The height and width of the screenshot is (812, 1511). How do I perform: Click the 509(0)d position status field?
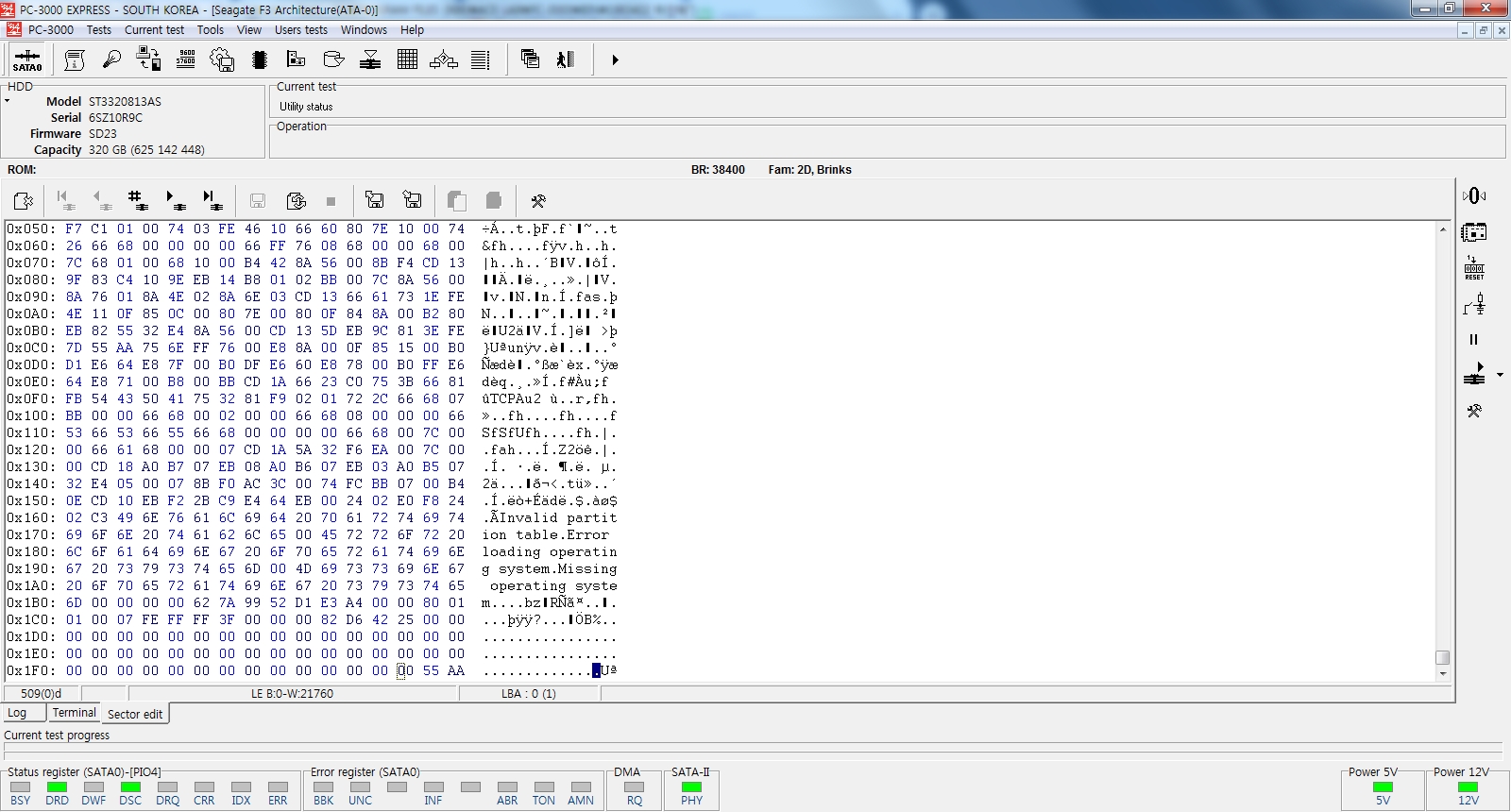[42, 693]
